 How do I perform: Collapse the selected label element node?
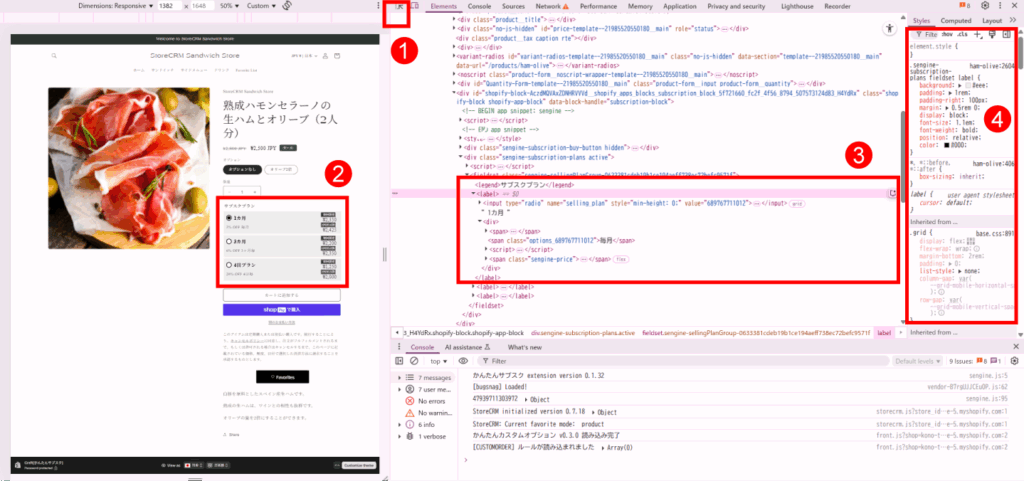coord(473,194)
